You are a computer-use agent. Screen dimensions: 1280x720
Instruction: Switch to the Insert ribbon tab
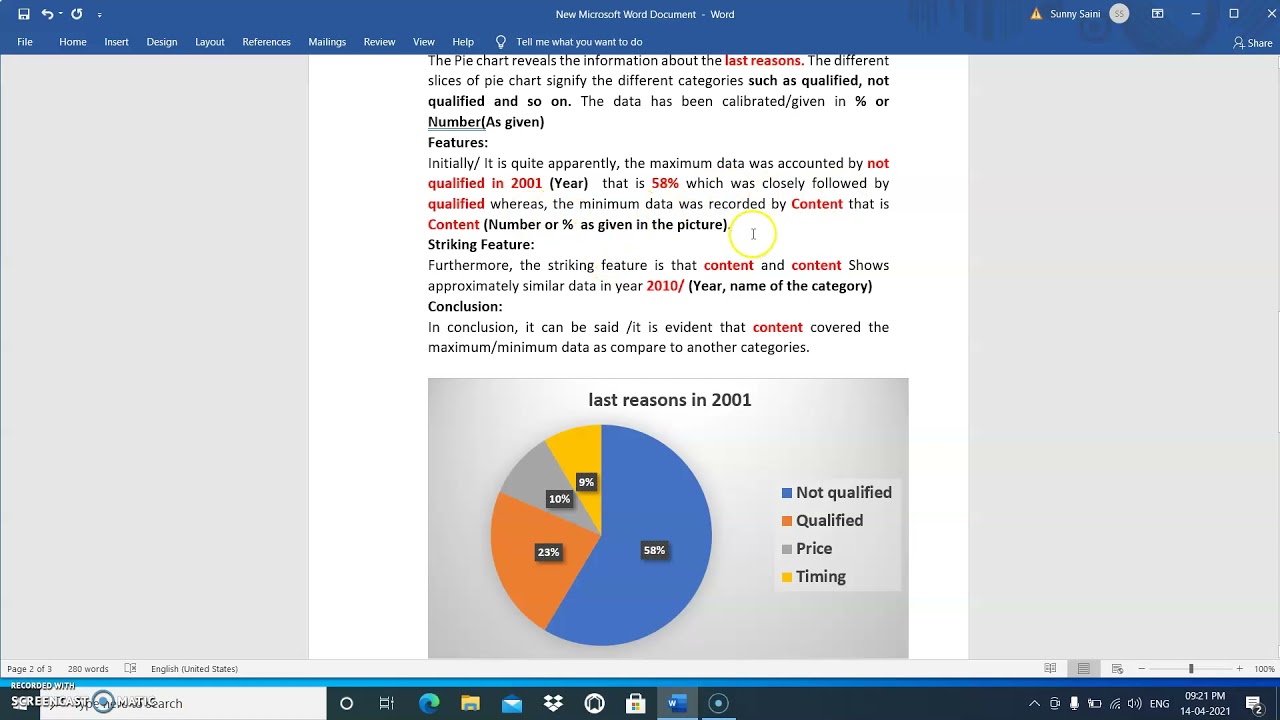(x=116, y=42)
